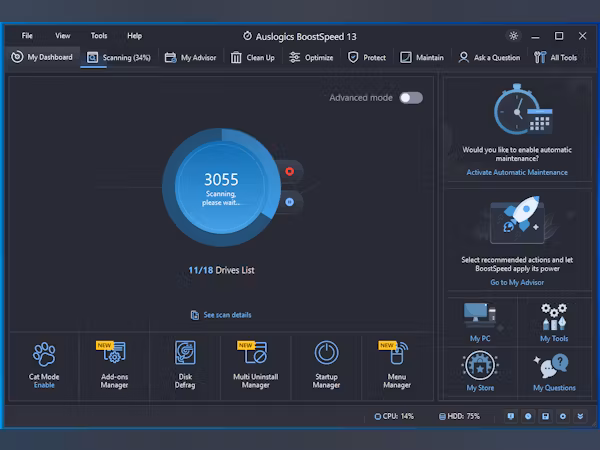Viewport: 600px width, 450px height.
Task: Click Activate Automatic Maintenance link
Action: [x=516, y=172]
